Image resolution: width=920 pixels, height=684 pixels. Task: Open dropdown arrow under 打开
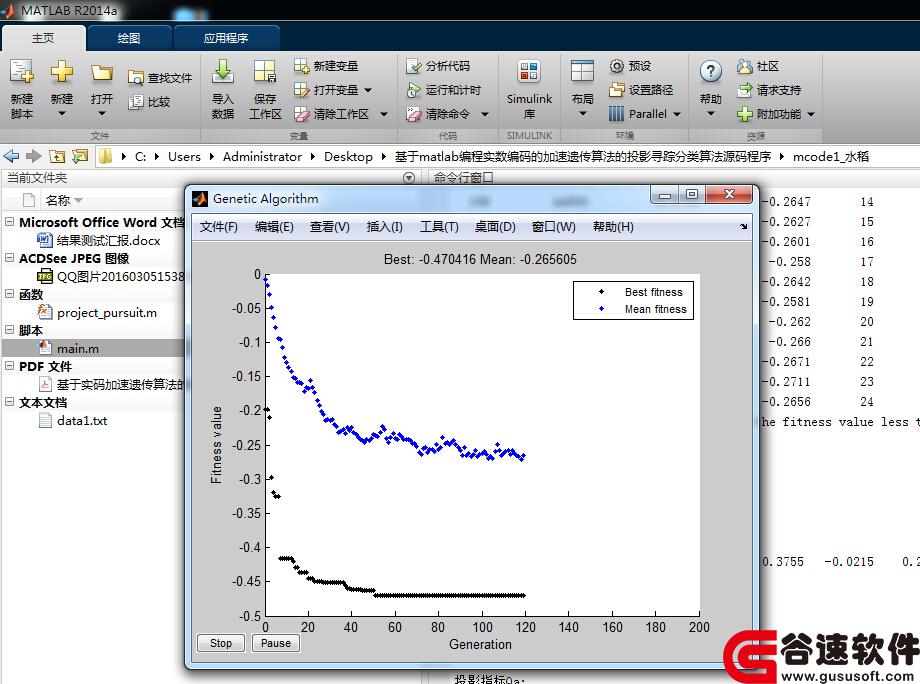pos(102,114)
